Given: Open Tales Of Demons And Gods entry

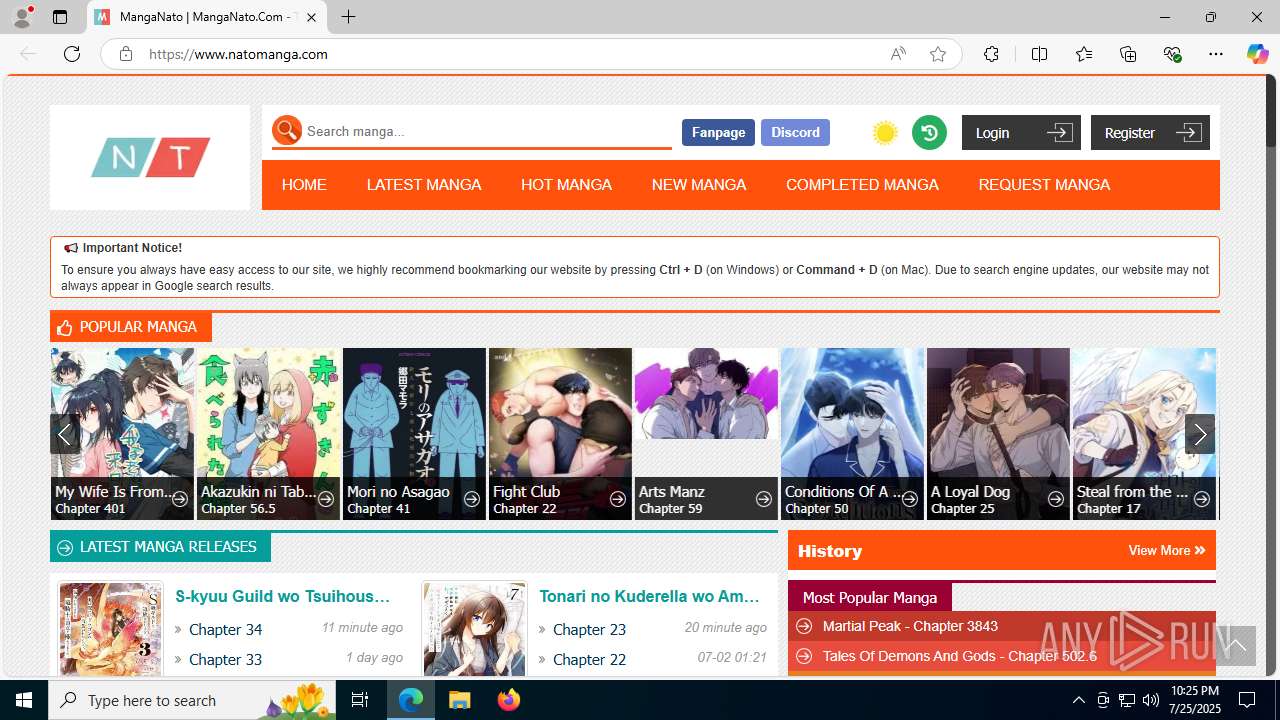Looking at the screenshot, I should pos(959,656).
